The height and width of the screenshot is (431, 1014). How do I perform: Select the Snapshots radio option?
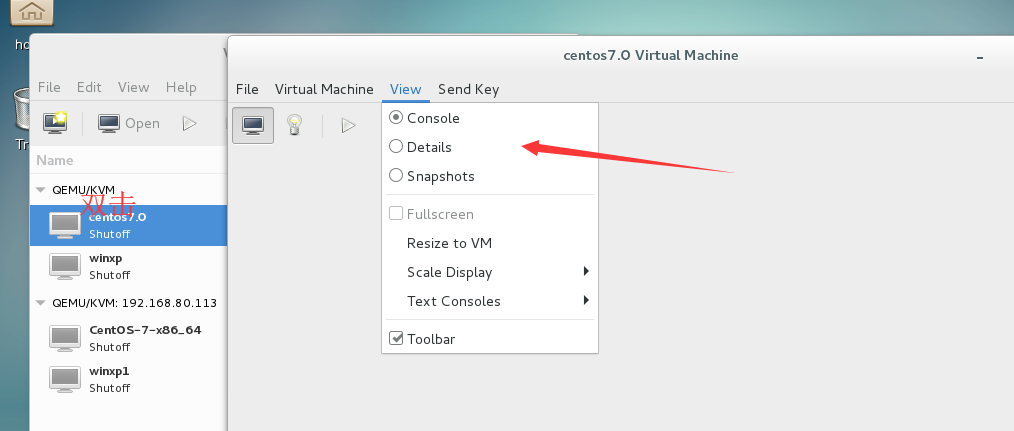396,175
